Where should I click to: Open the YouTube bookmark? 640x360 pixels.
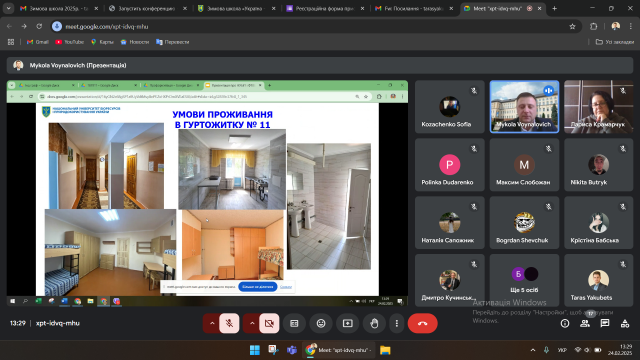point(69,42)
